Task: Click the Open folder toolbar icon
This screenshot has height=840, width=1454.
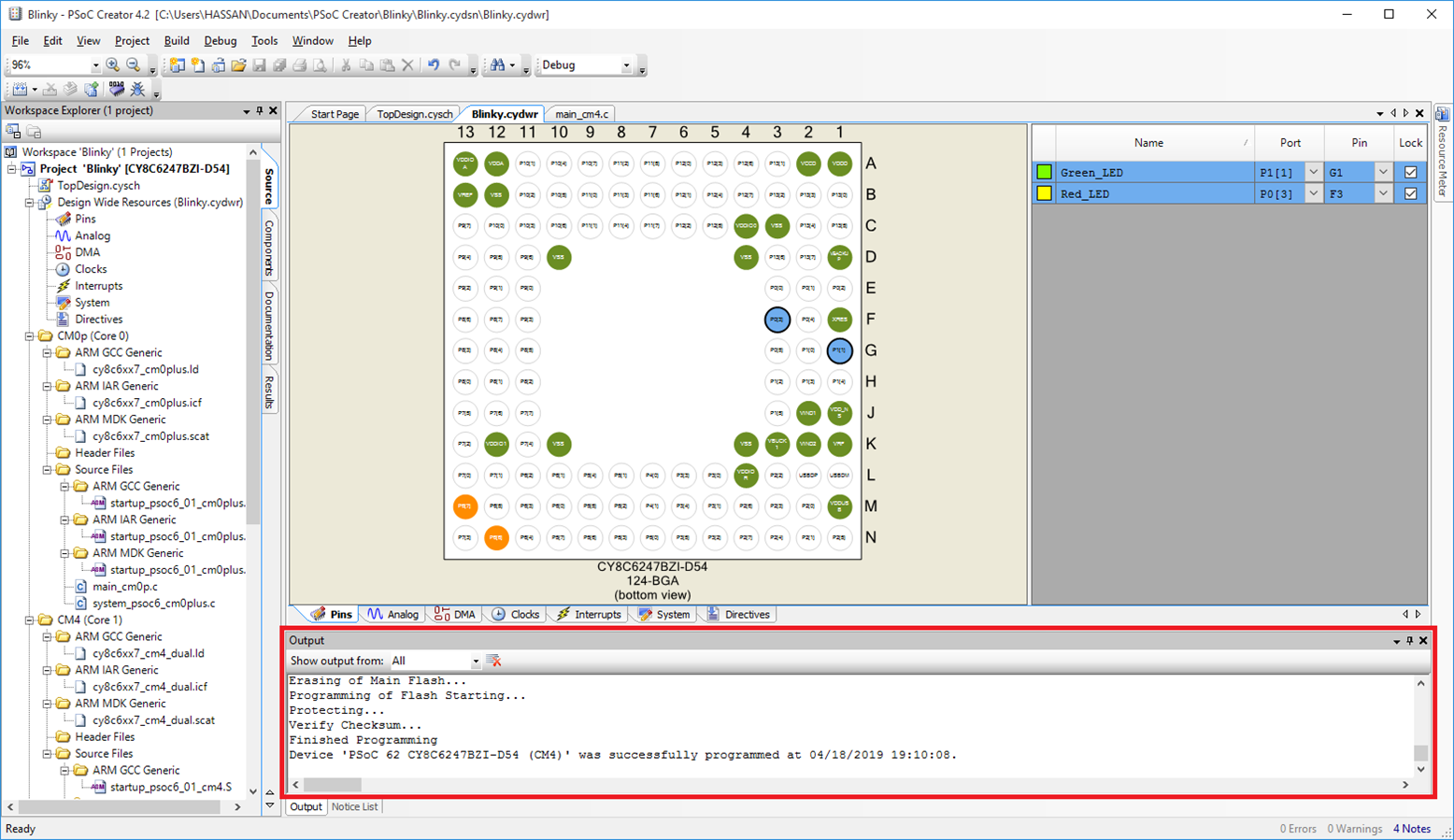Action: [238, 65]
